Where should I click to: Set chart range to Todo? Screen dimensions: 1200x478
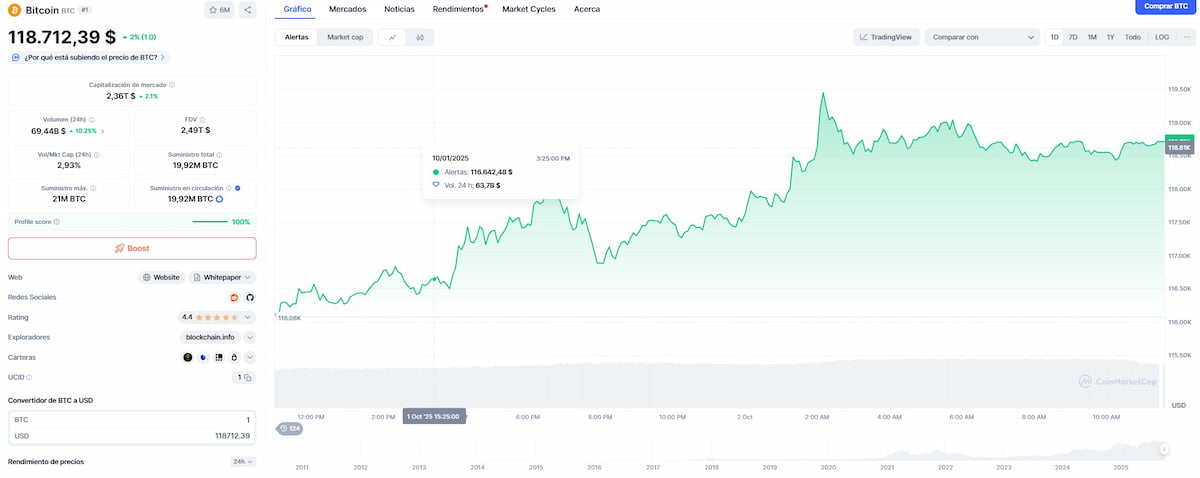pos(1132,37)
